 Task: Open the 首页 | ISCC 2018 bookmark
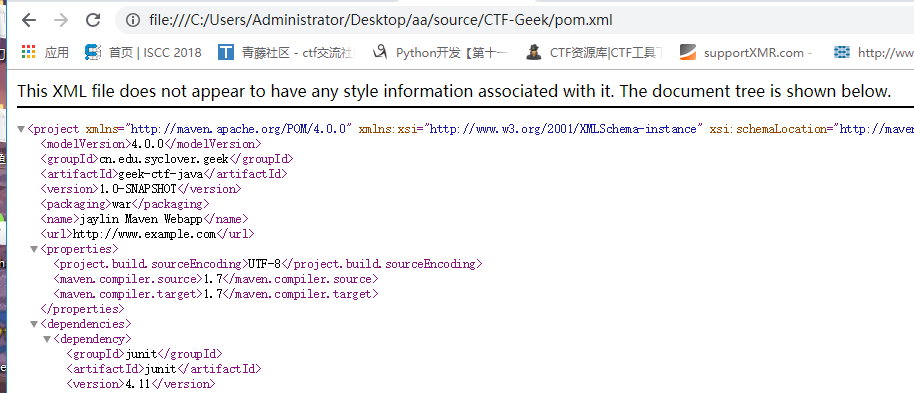point(155,52)
